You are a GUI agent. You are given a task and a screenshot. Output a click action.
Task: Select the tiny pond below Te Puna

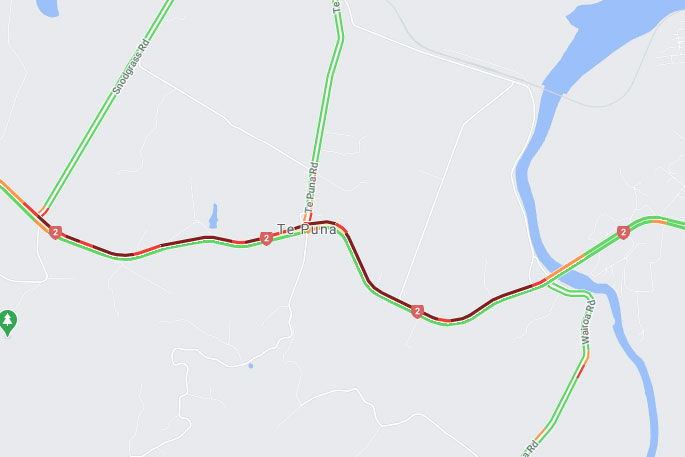pyautogui.click(x=251, y=365)
